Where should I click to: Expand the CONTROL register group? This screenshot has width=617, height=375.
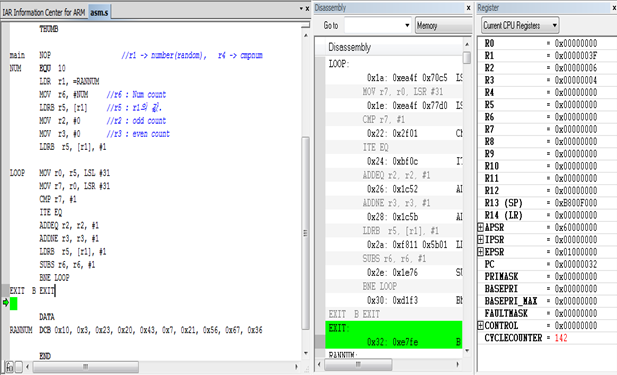point(480,325)
